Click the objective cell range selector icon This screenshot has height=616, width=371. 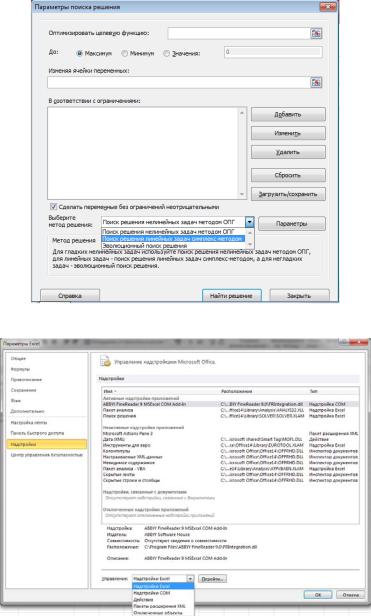tap(316, 33)
